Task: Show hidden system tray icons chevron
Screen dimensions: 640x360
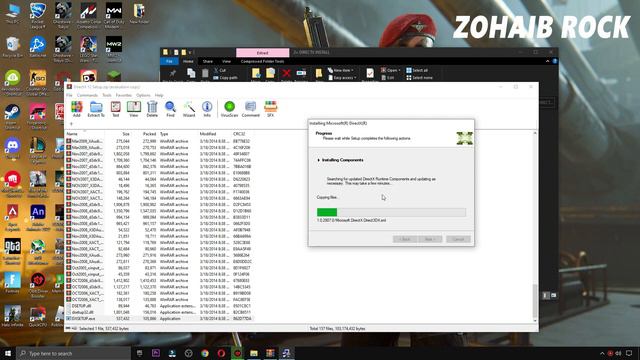Action: (602, 353)
